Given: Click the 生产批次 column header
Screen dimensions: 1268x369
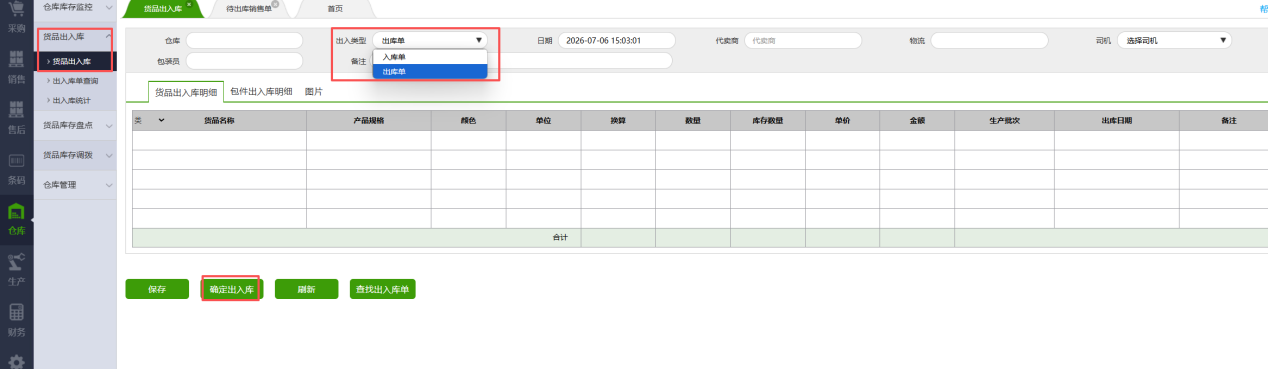Looking at the screenshot, I should [1004, 120].
